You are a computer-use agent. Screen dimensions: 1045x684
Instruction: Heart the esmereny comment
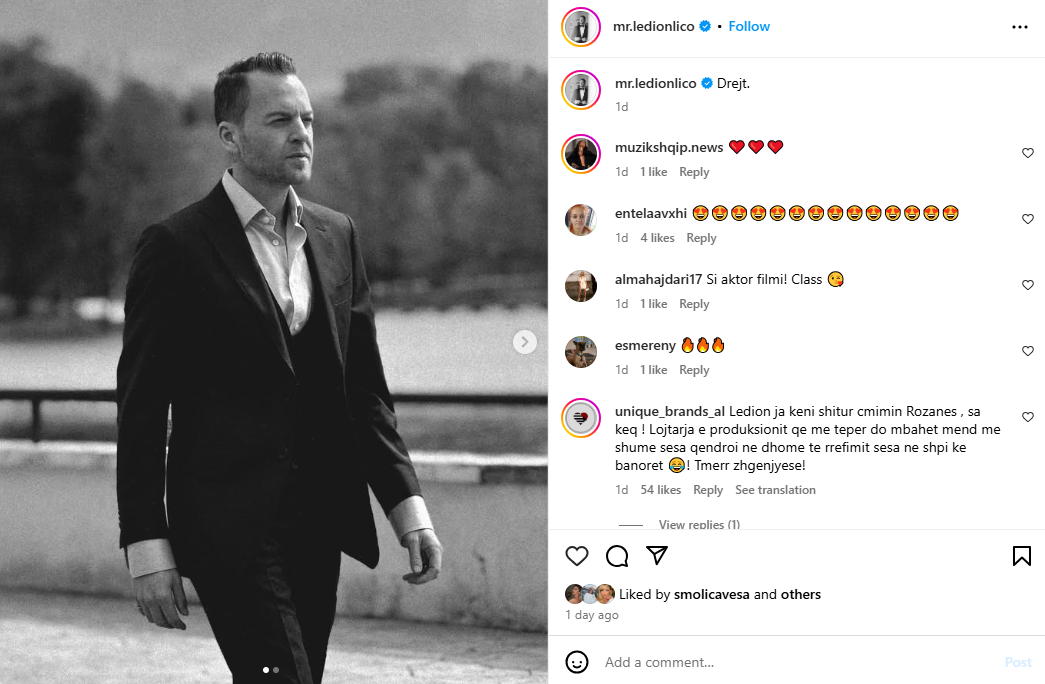[x=1027, y=351]
